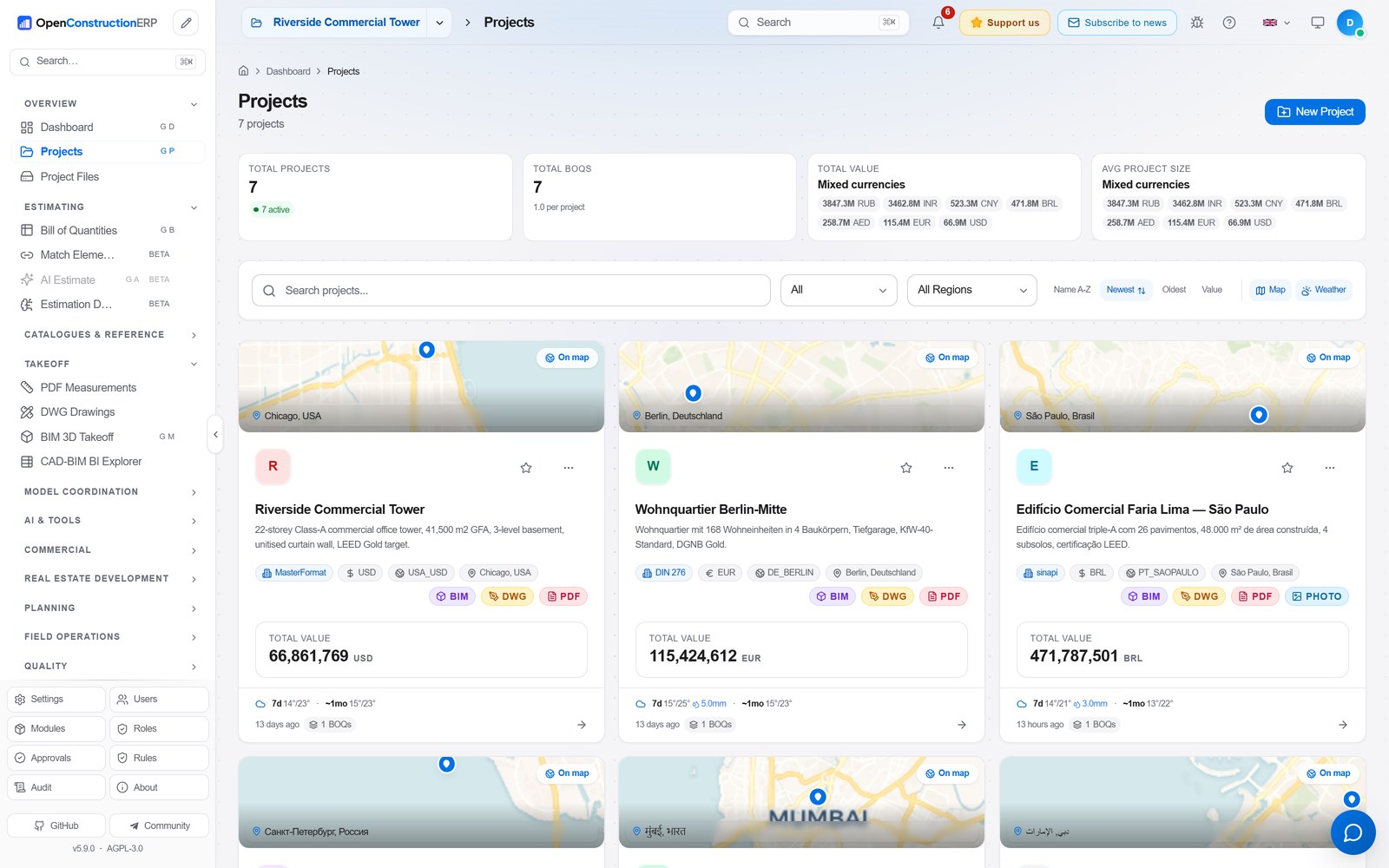Open PDF Measurements
Image resolution: width=1389 pixels, height=868 pixels.
108,387
